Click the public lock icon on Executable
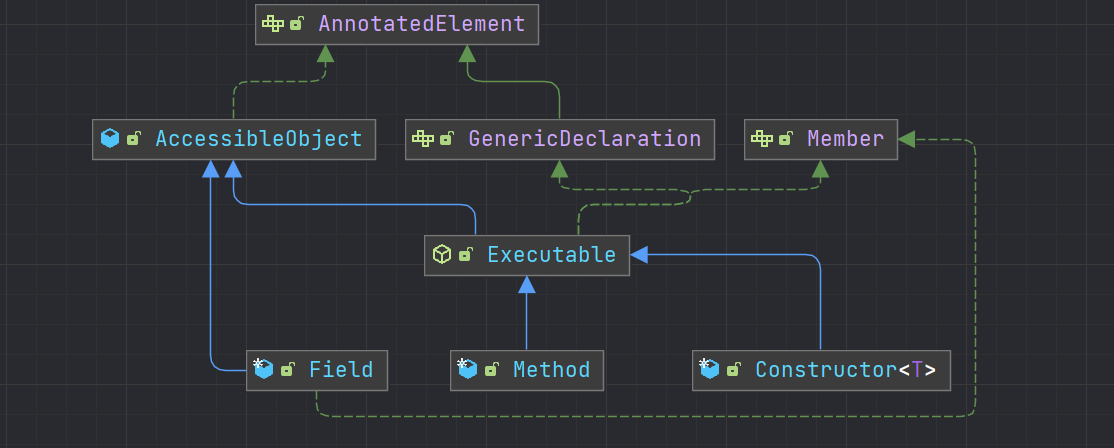This screenshot has width=1114, height=448. 466,255
